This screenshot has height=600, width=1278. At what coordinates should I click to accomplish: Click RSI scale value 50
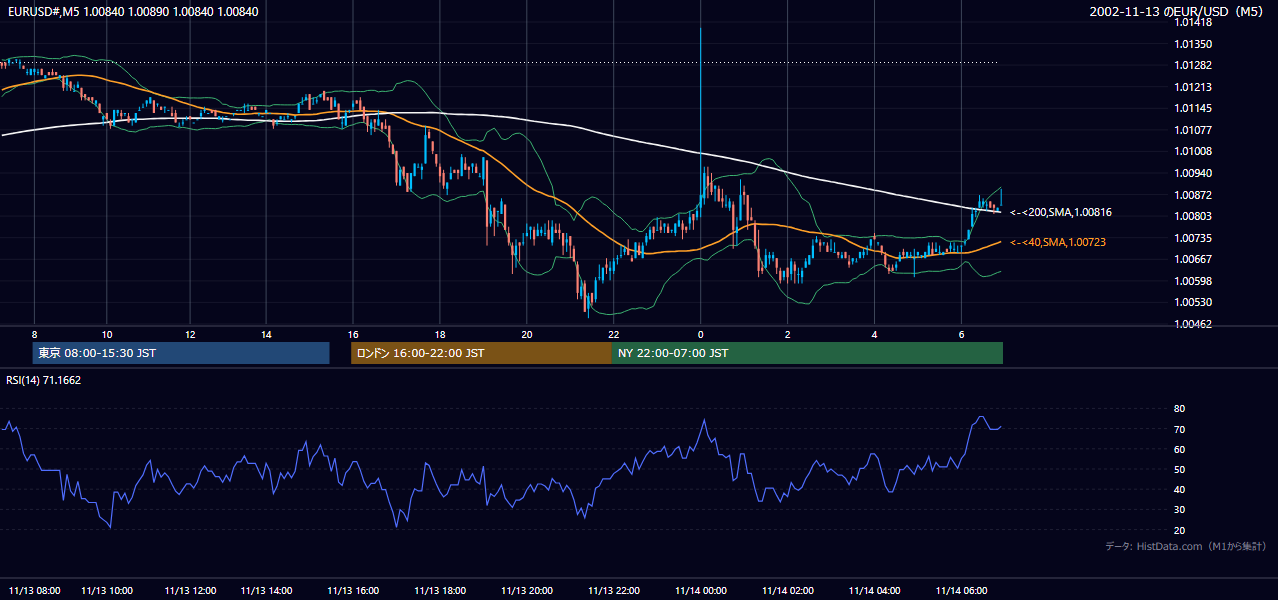(1180, 469)
